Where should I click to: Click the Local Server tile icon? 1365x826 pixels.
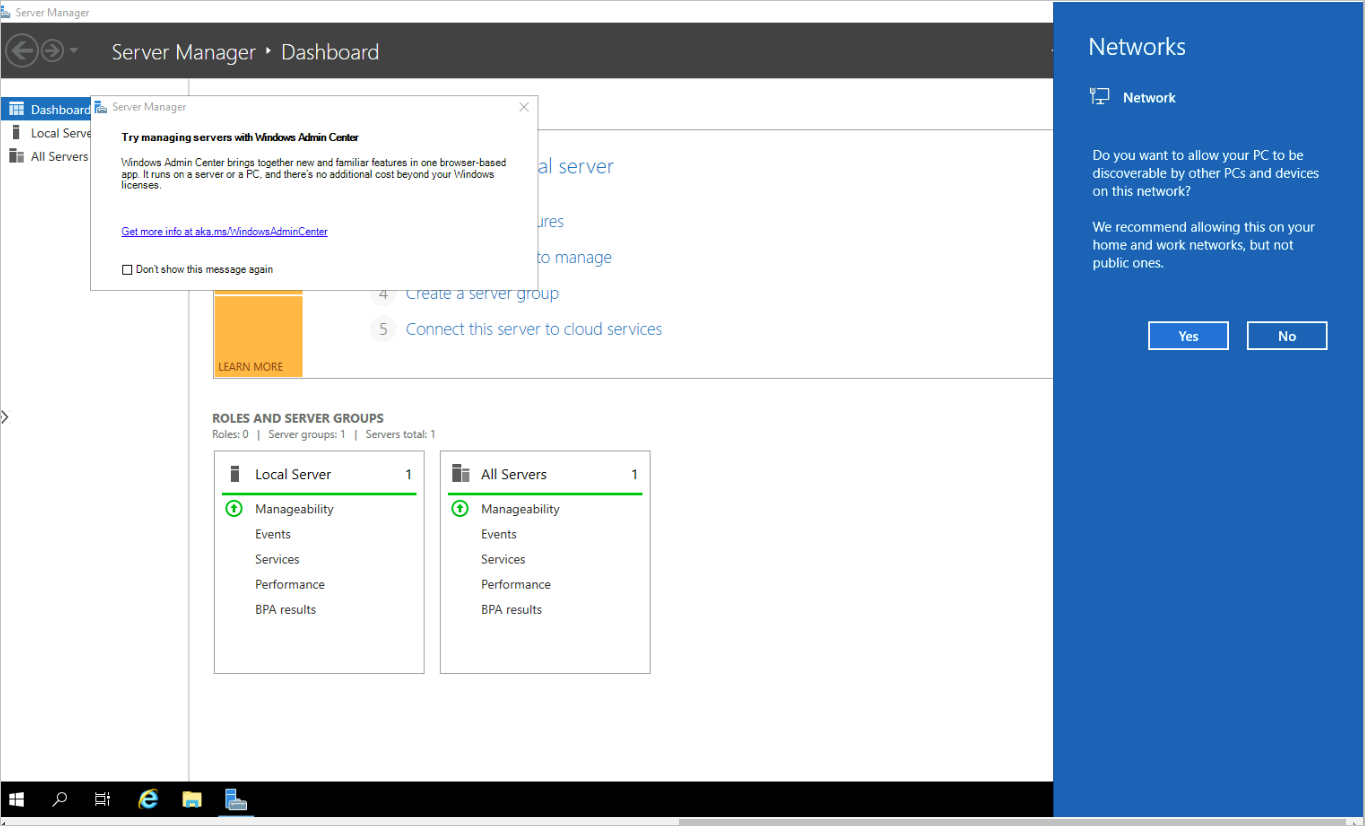pos(236,474)
